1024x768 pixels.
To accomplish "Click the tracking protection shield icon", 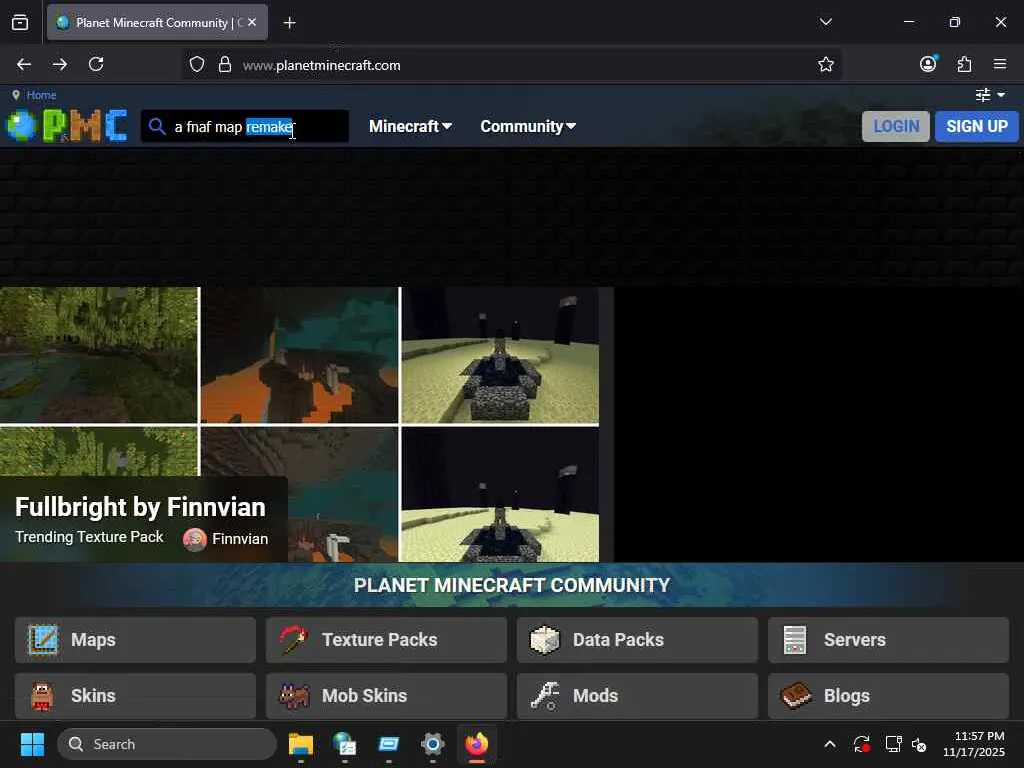I will pos(197,64).
